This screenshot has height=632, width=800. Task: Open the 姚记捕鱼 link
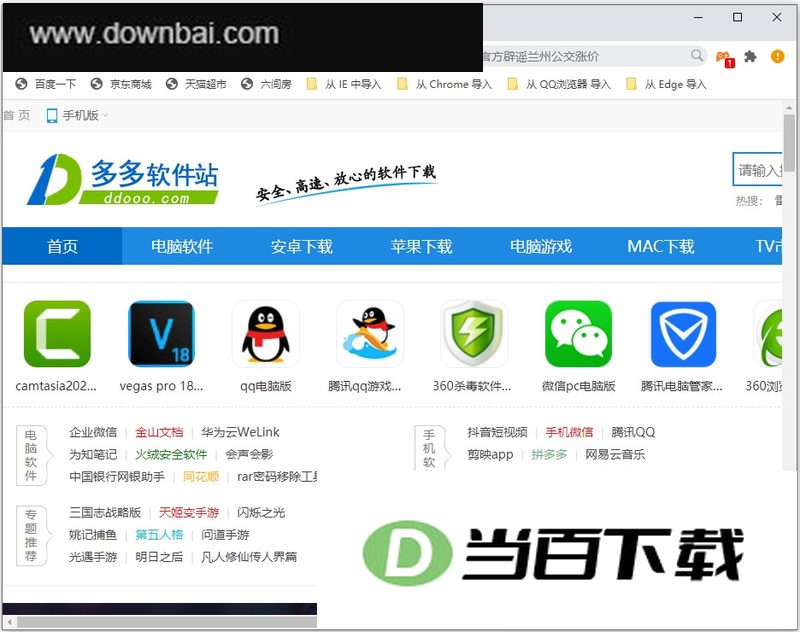pyautogui.click(x=93, y=535)
